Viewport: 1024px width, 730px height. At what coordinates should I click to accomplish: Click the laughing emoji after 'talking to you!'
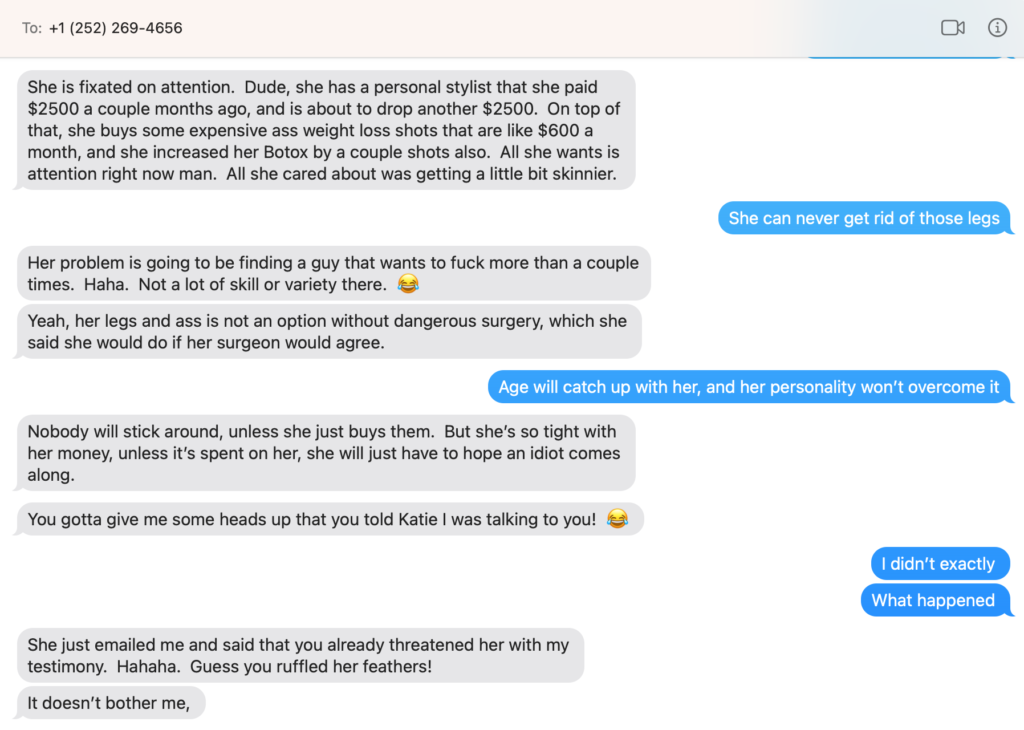(x=617, y=519)
